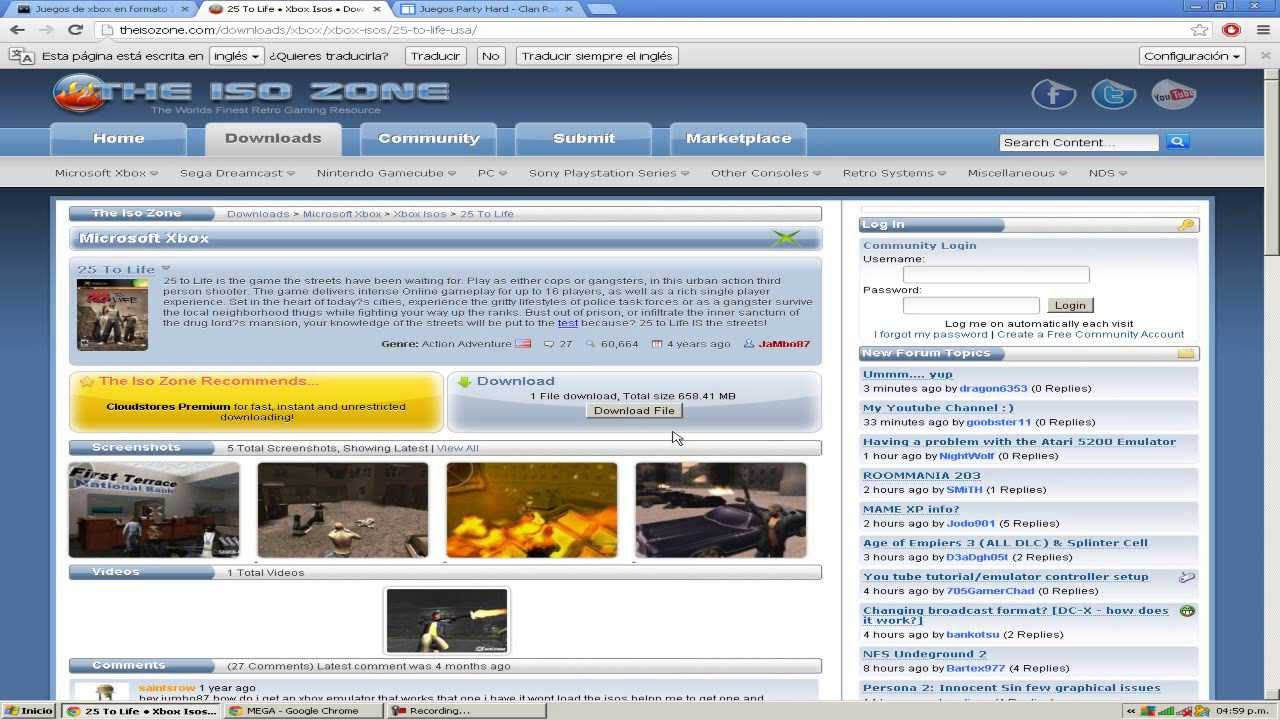
Task: Expand the PC category menu
Action: [x=492, y=173]
